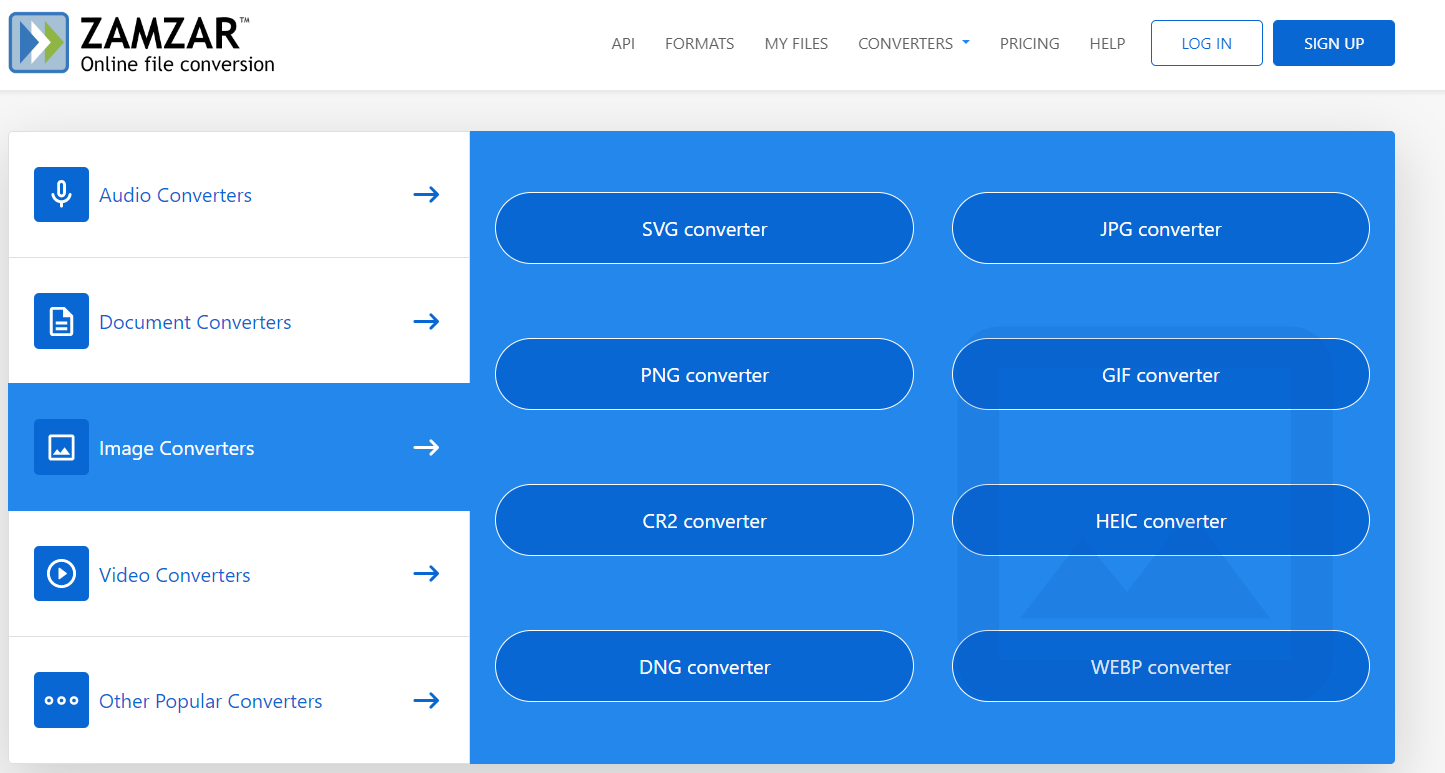This screenshot has width=1445, height=773.
Task: Select the Document Converters category label
Action: (x=195, y=322)
